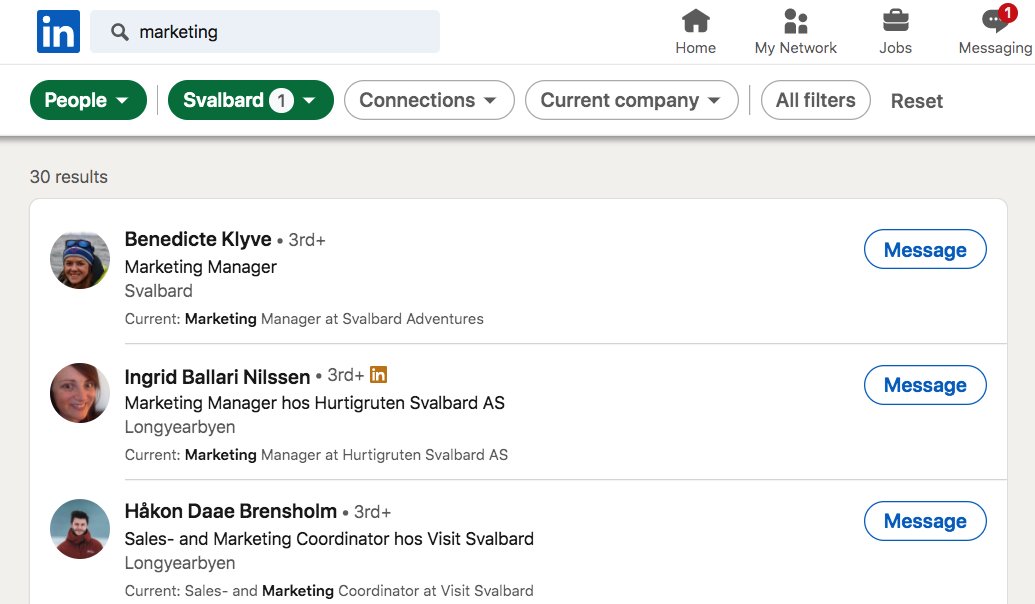Message Benedicte Klyve
The image size is (1035, 604).
pyautogui.click(x=924, y=250)
